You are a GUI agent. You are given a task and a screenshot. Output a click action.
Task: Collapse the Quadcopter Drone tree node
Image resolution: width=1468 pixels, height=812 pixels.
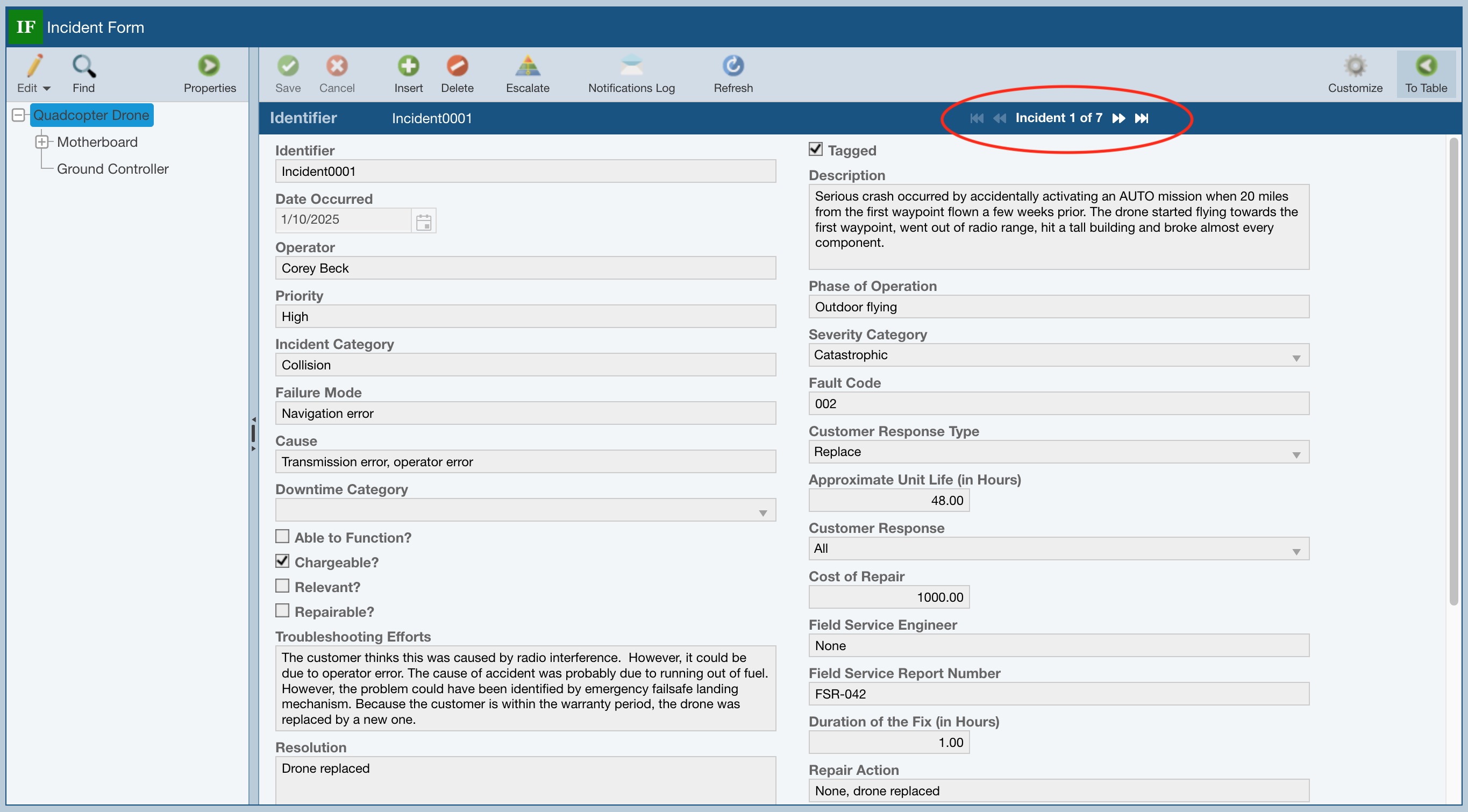click(18, 115)
